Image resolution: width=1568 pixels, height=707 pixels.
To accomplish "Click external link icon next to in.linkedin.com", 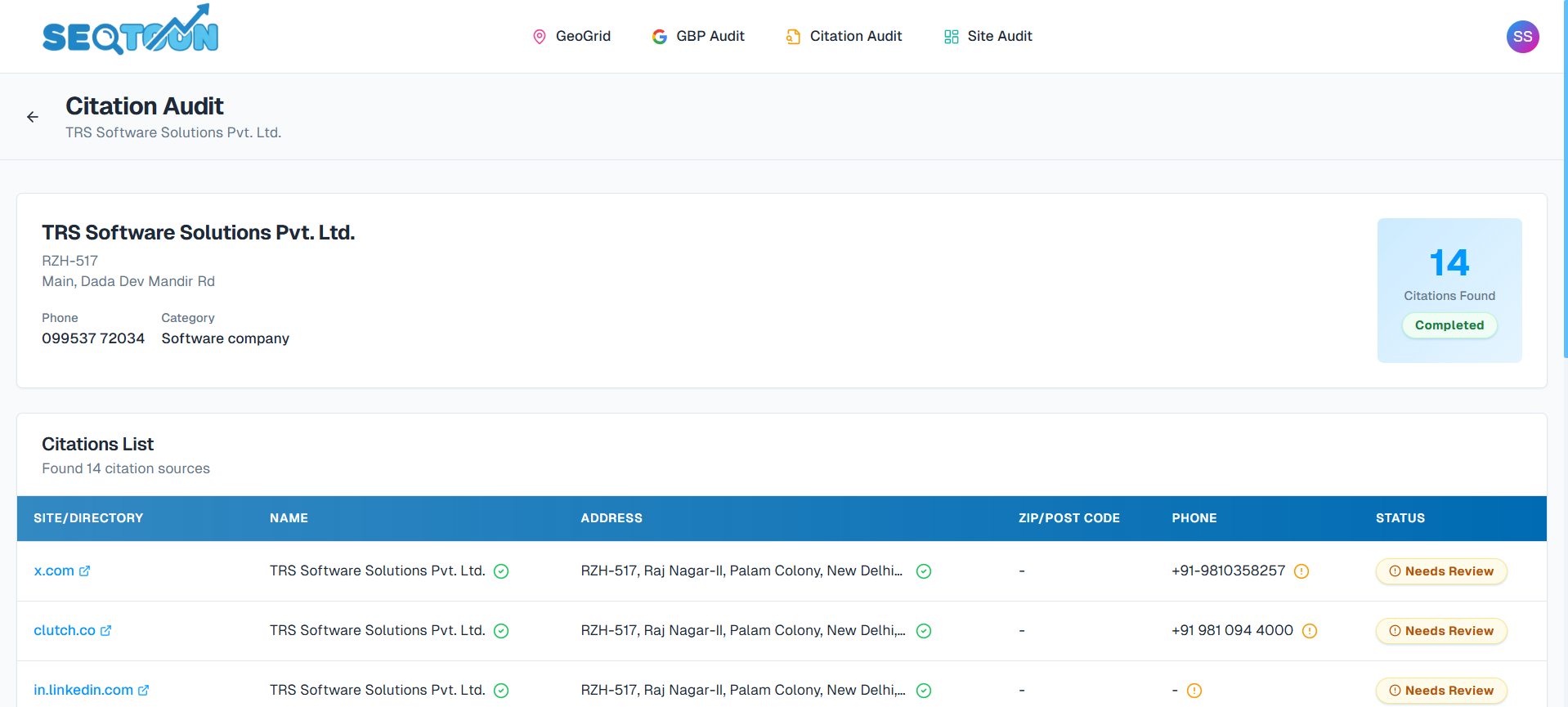I will pos(144,690).
